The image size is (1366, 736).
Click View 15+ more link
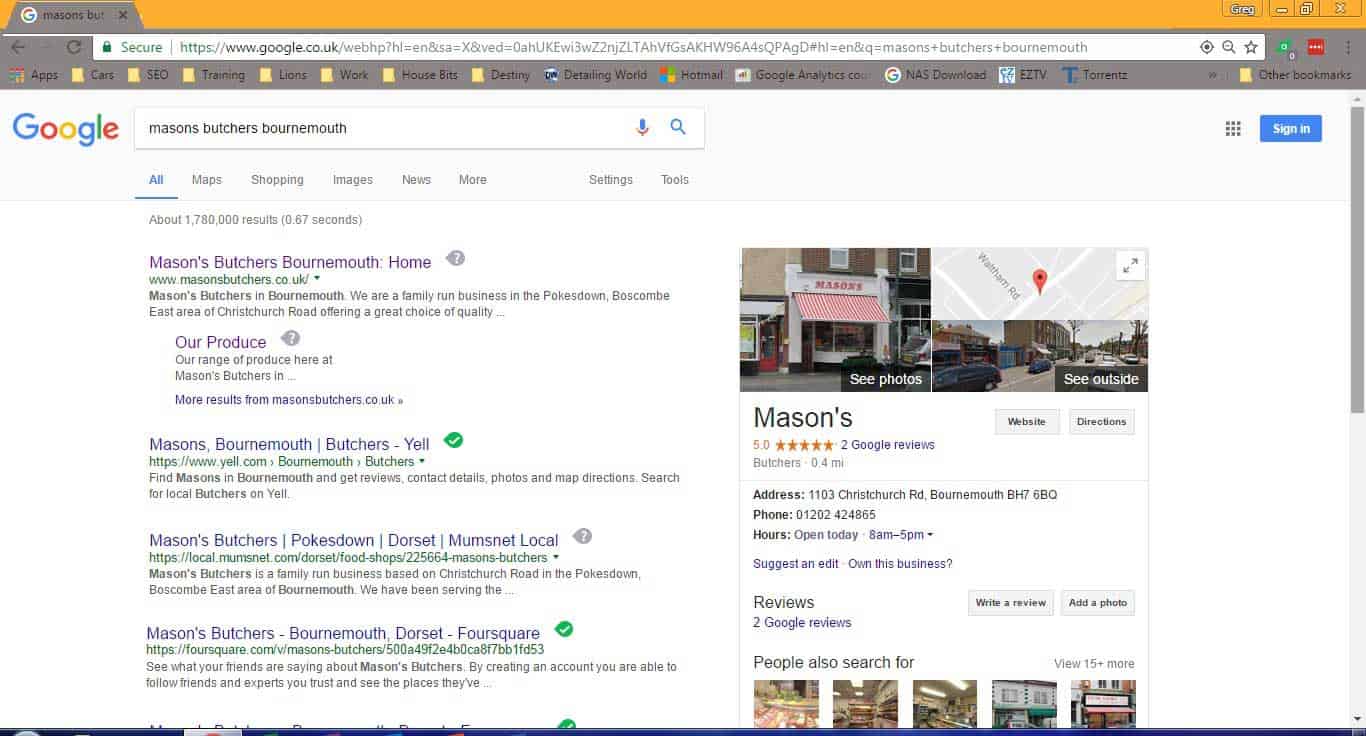[x=1094, y=664]
